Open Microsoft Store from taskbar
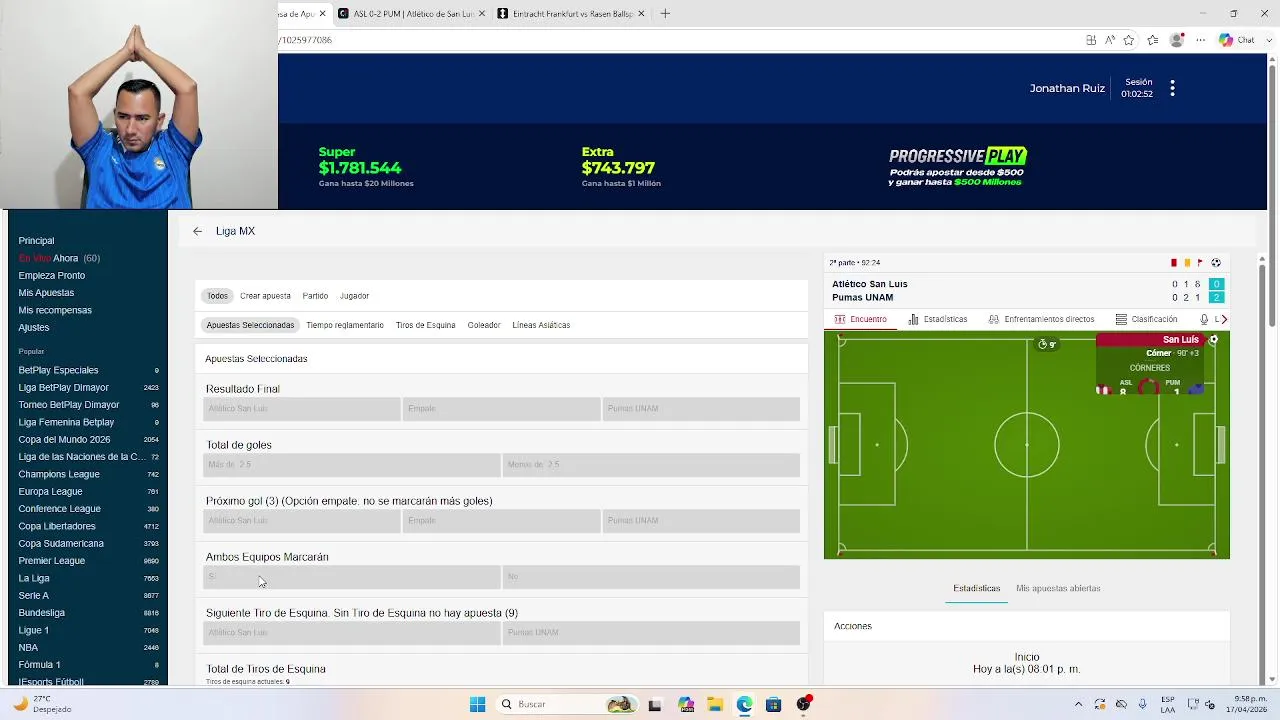 click(x=773, y=704)
